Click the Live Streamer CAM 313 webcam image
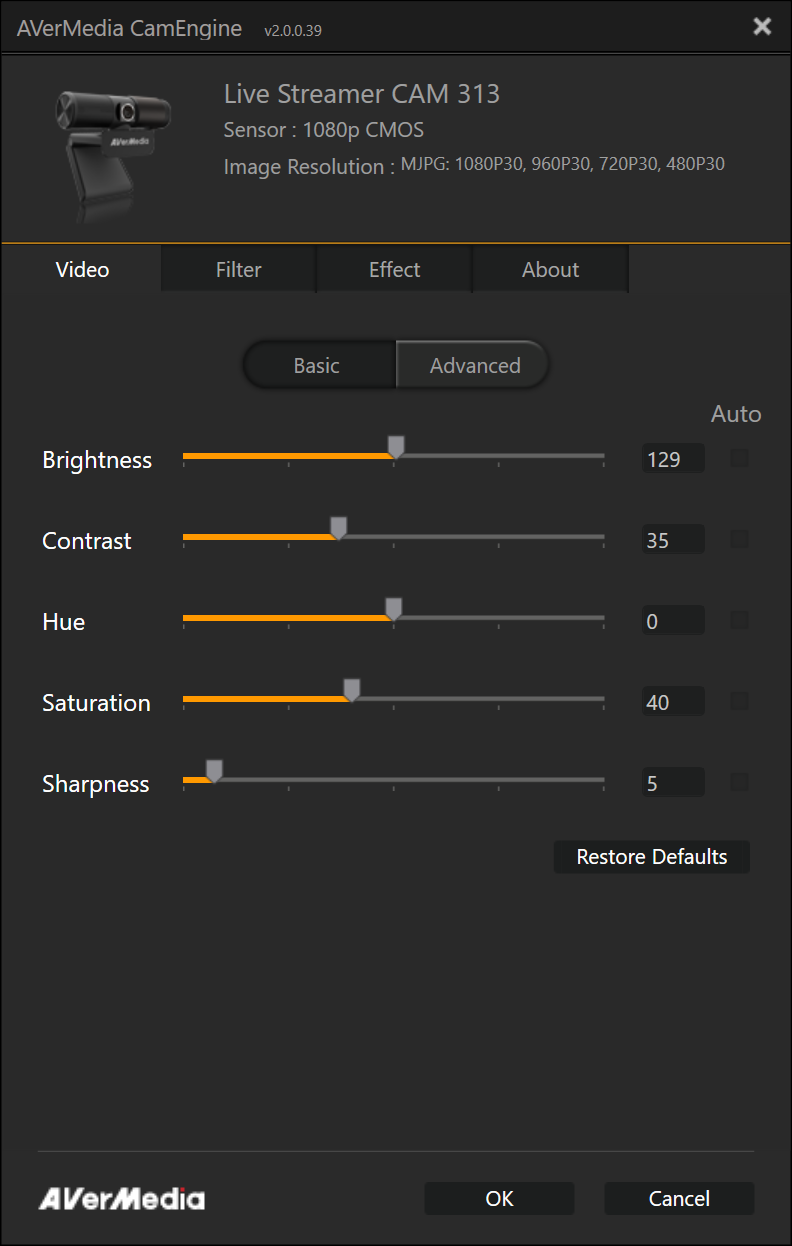The image size is (792, 1246). pos(113,153)
